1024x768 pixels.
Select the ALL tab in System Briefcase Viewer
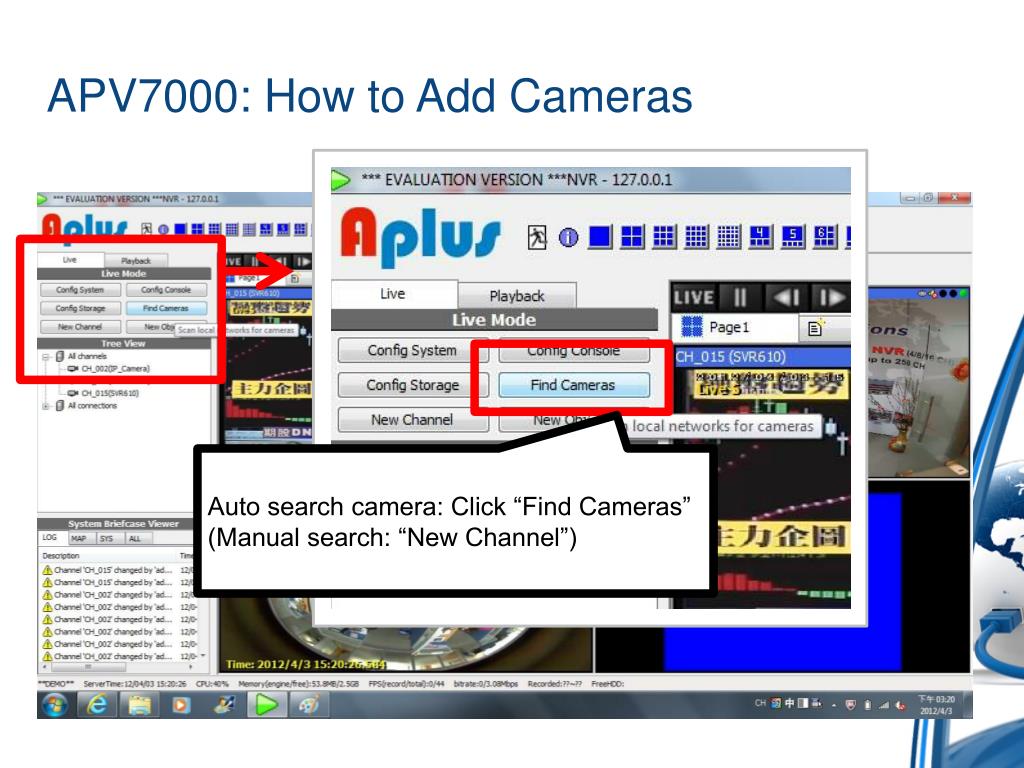[x=135, y=539]
